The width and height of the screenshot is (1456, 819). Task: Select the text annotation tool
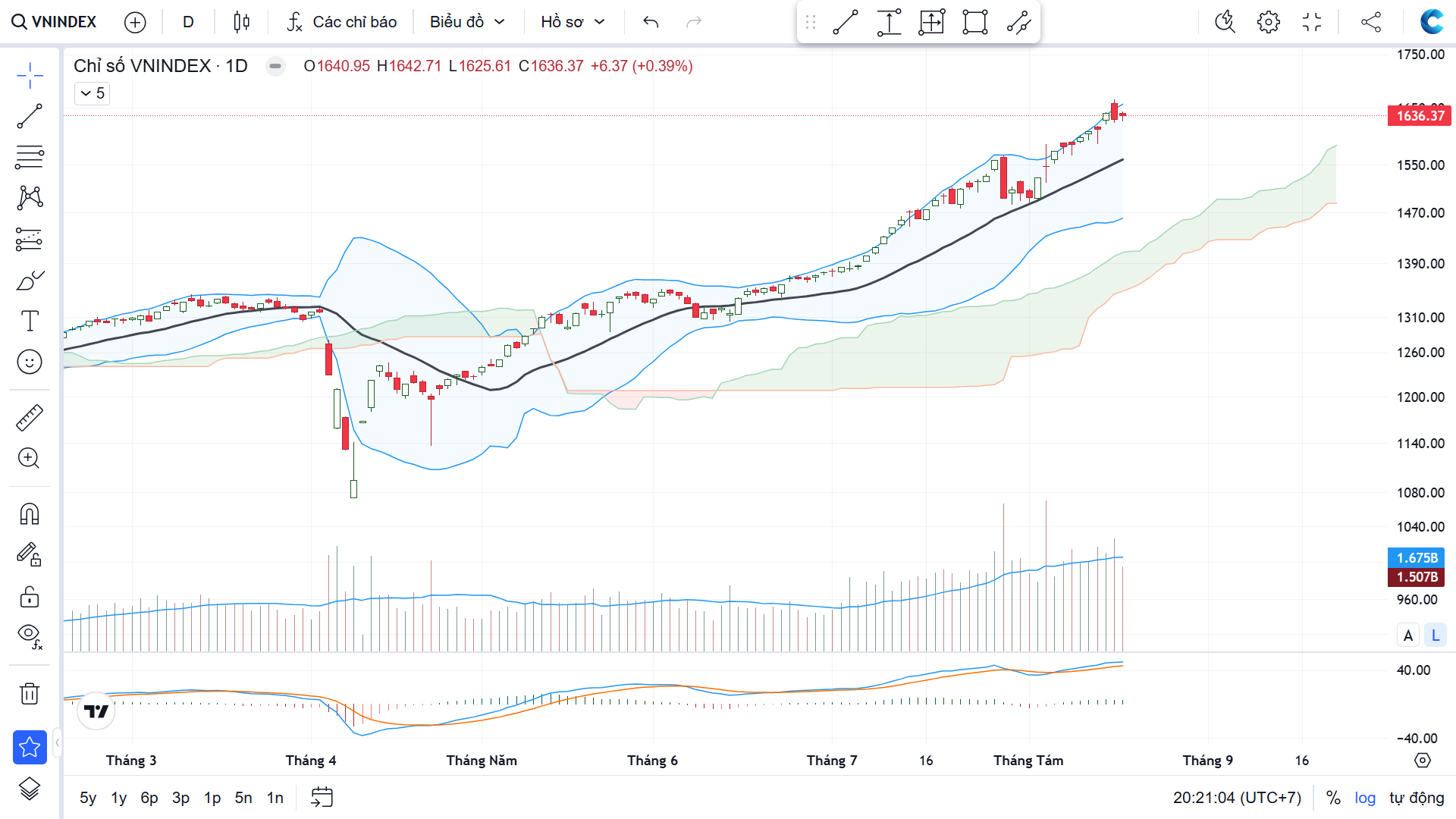pyautogui.click(x=30, y=321)
